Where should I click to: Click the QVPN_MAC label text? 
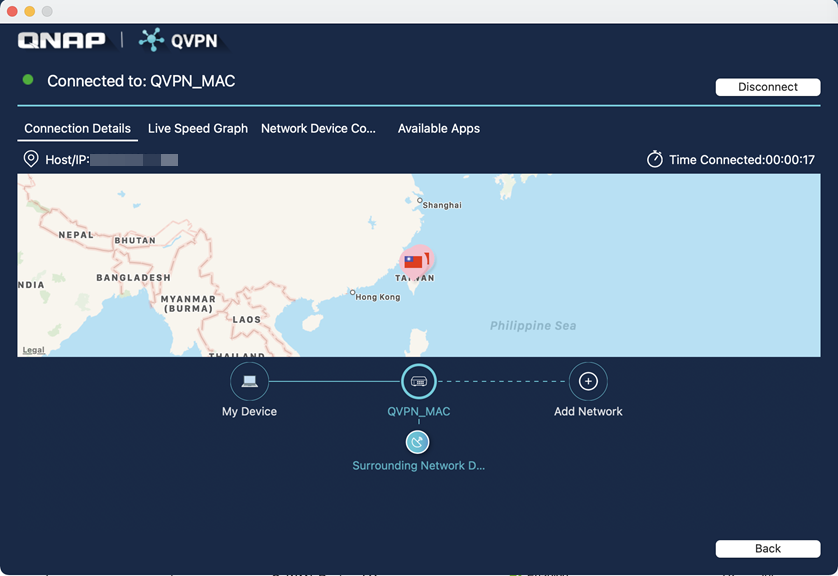coord(418,411)
